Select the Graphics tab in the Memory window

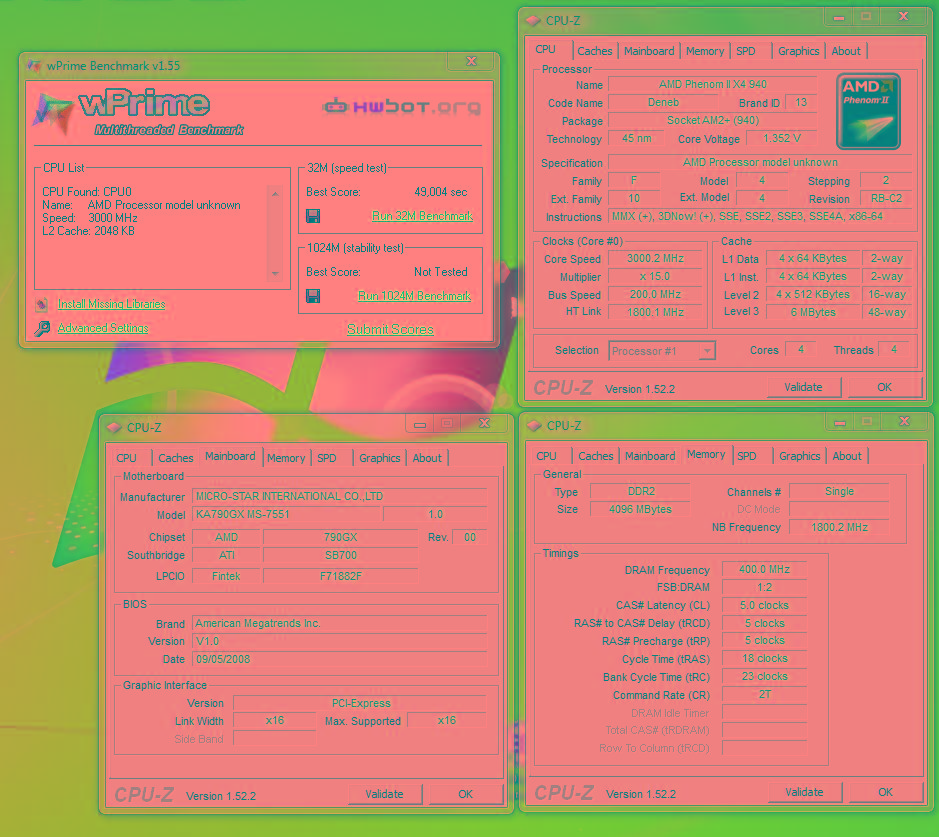click(x=799, y=456)
